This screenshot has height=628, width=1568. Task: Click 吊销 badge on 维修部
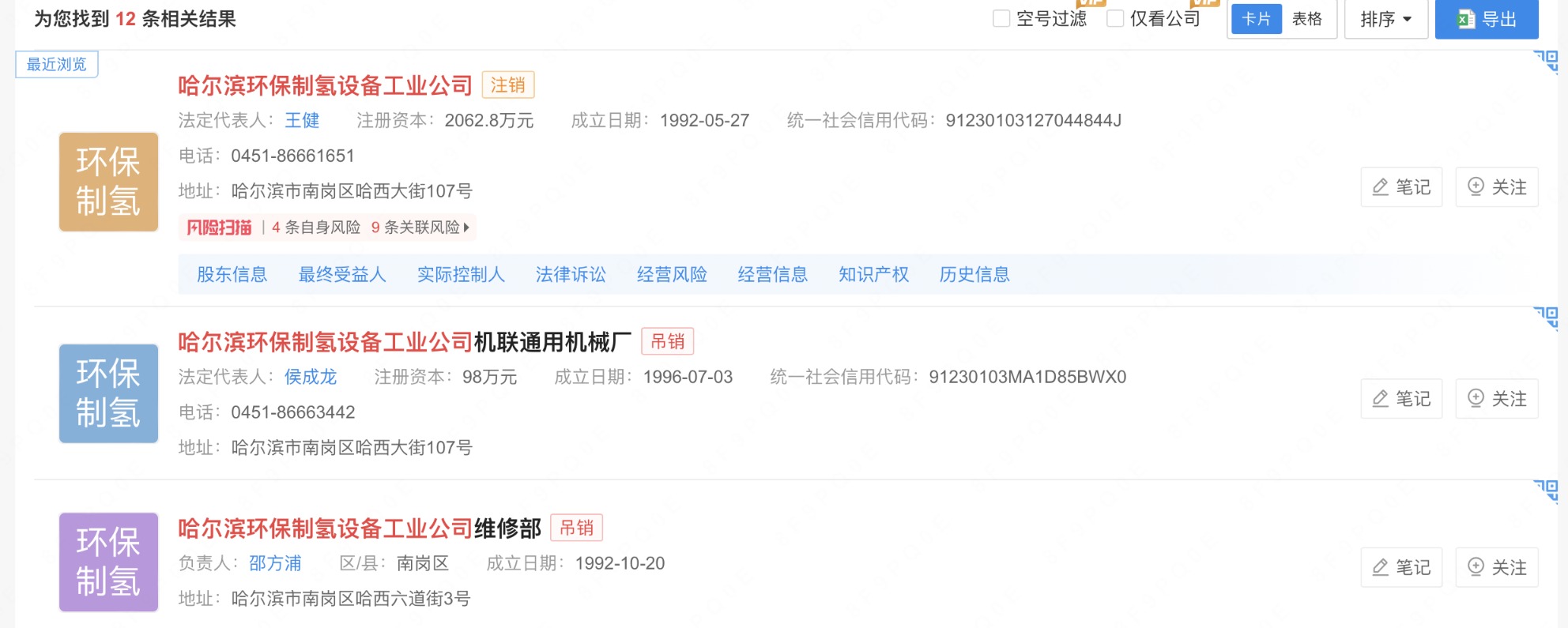577,528
